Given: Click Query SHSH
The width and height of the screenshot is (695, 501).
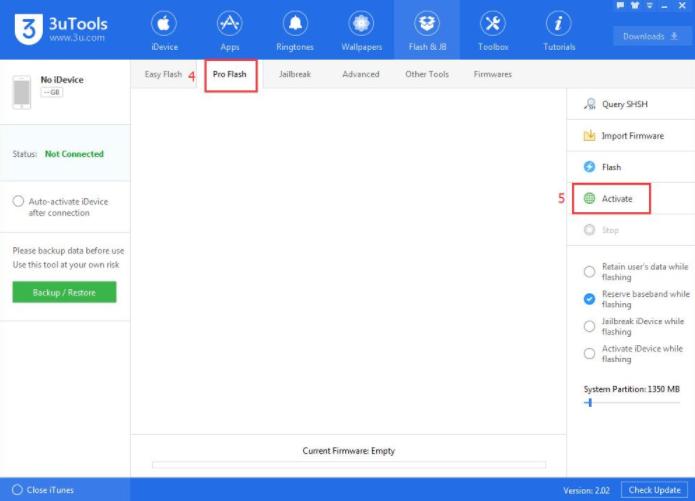Looking at the screenshot, I should 631,104.
